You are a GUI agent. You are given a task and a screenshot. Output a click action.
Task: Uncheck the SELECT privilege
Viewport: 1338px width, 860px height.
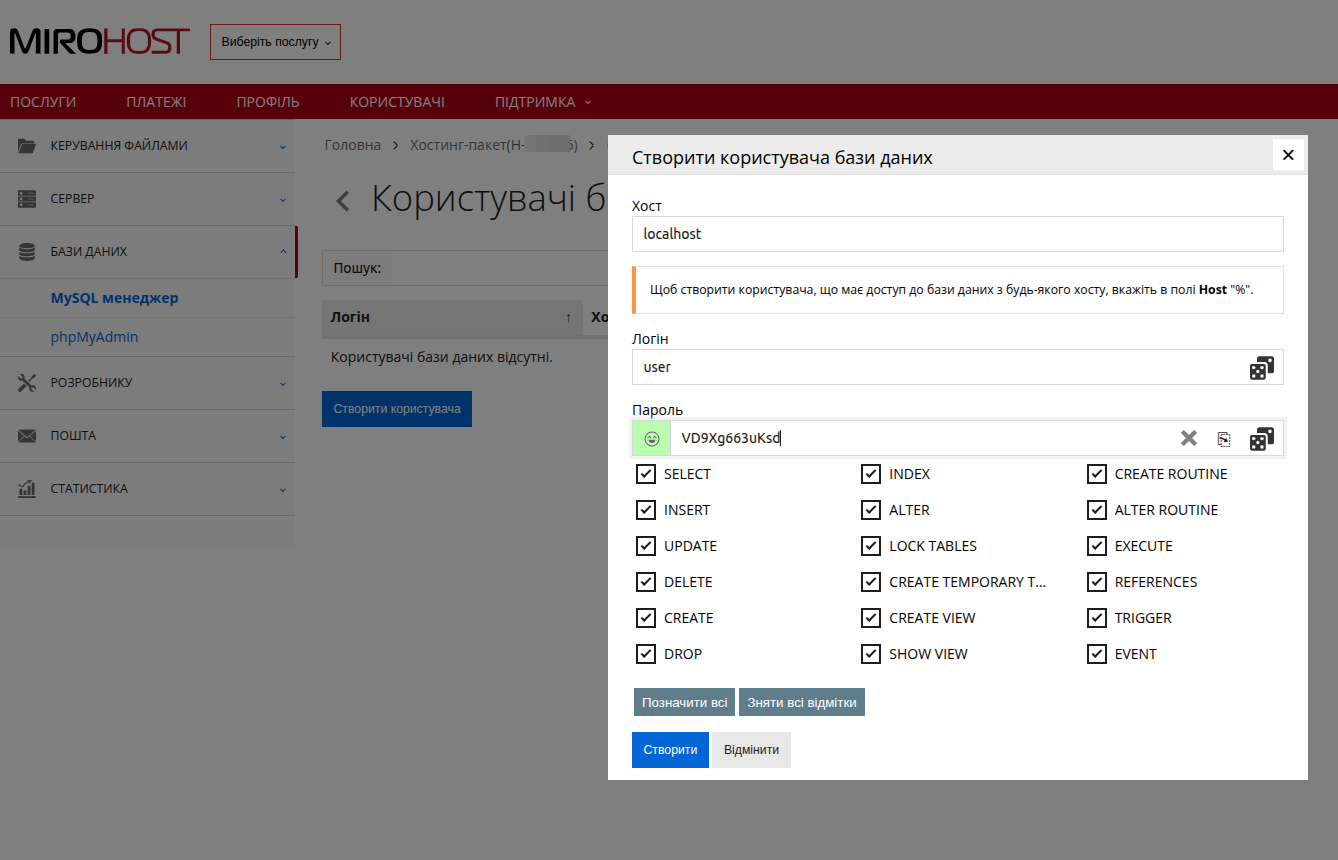[646, 473]
